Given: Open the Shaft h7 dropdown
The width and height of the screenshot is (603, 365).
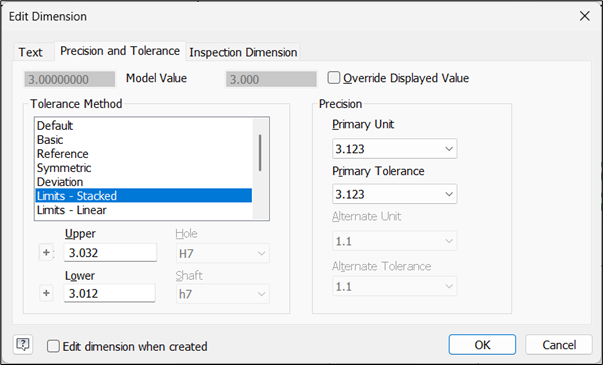Looking at the screenshot, I should 223,294.
